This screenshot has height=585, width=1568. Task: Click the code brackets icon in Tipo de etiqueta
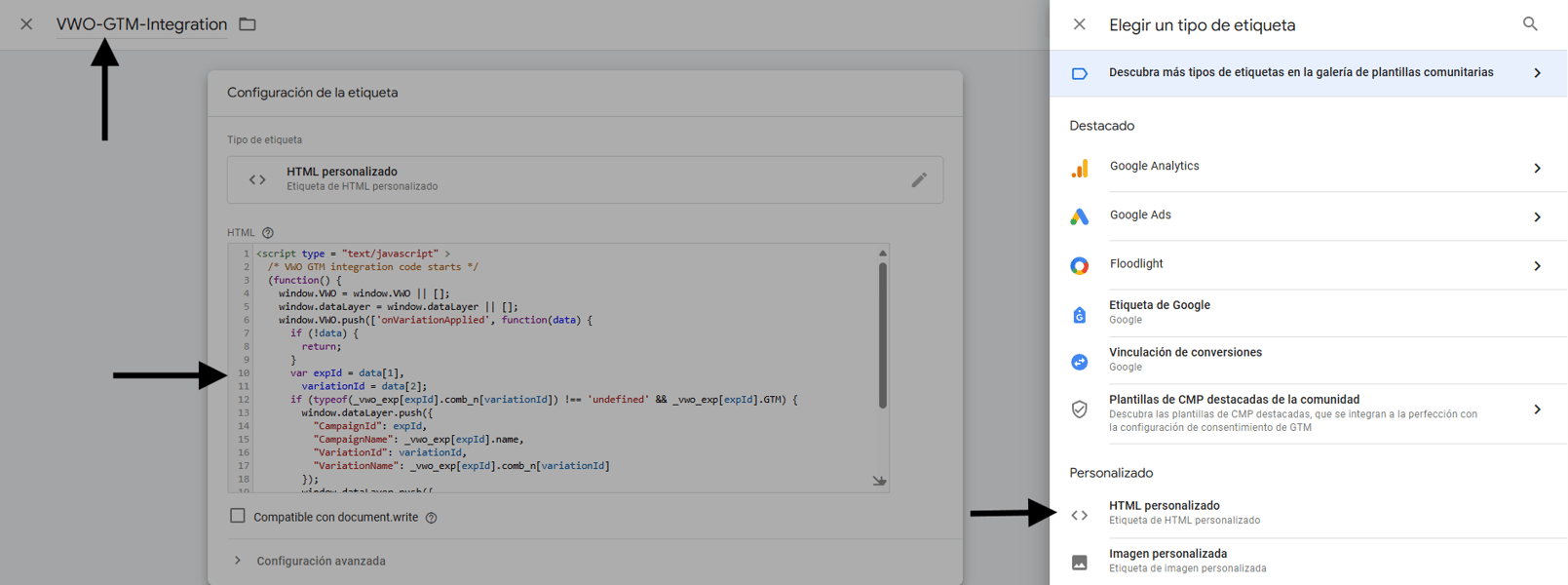click(x=257, y=179)
